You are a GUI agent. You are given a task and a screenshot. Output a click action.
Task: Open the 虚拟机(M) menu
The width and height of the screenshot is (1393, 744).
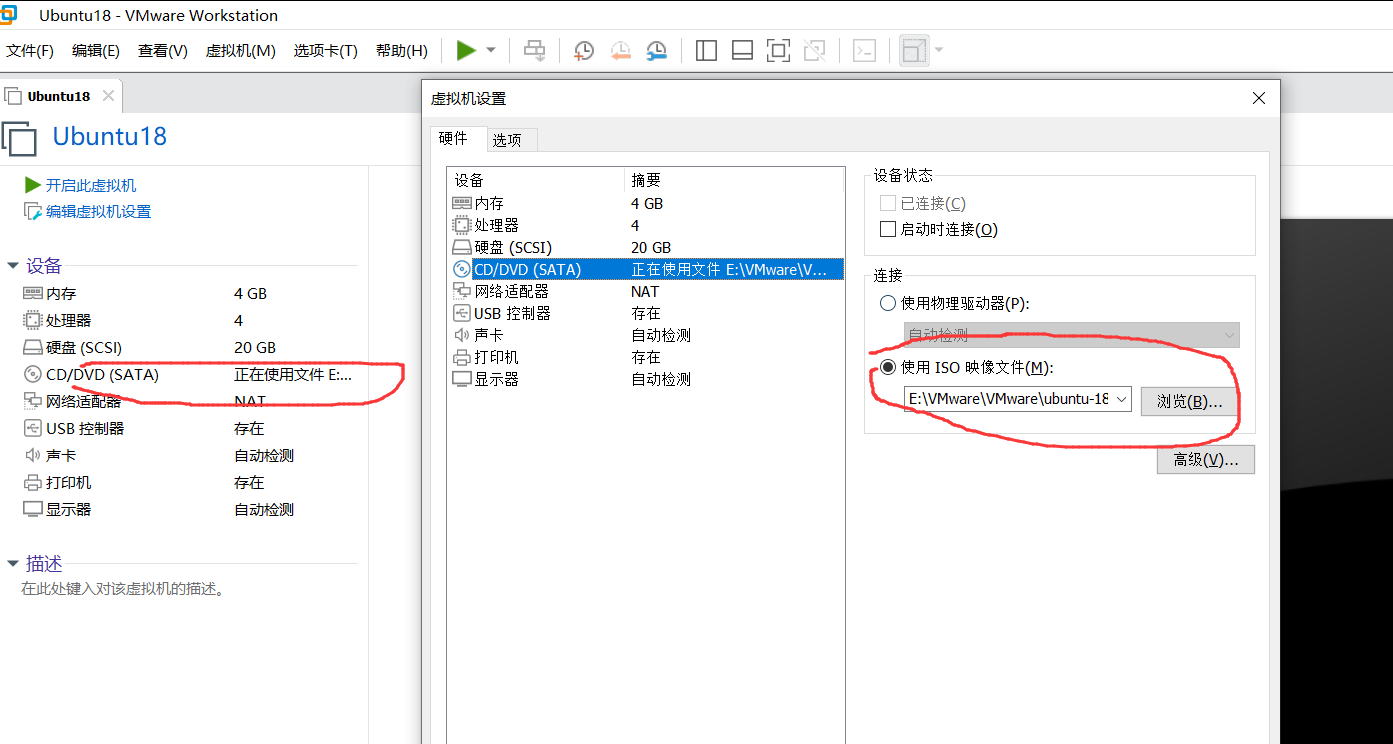240,50
